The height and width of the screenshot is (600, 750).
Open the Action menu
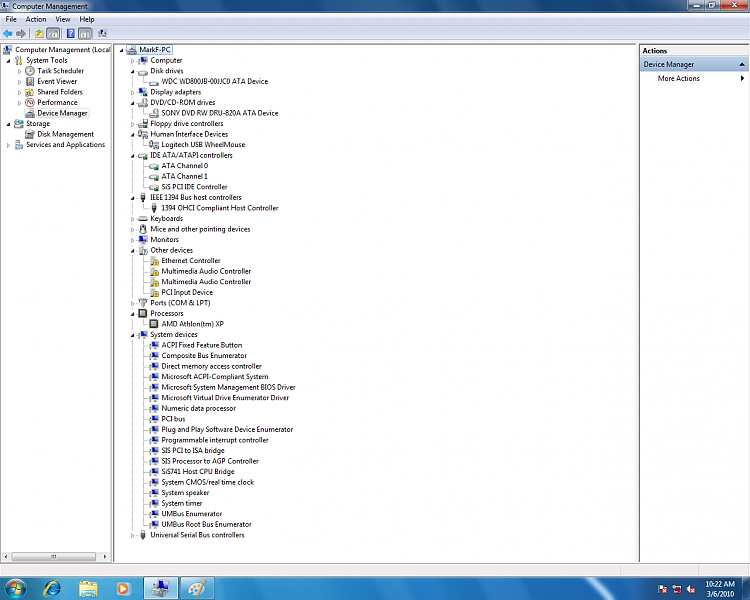click(36, 19)
